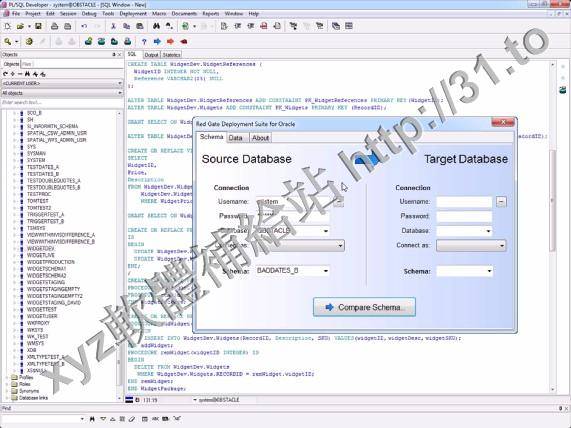Select SYSTEM user in the object tree

pyautogui.click(x=36, y=160)
